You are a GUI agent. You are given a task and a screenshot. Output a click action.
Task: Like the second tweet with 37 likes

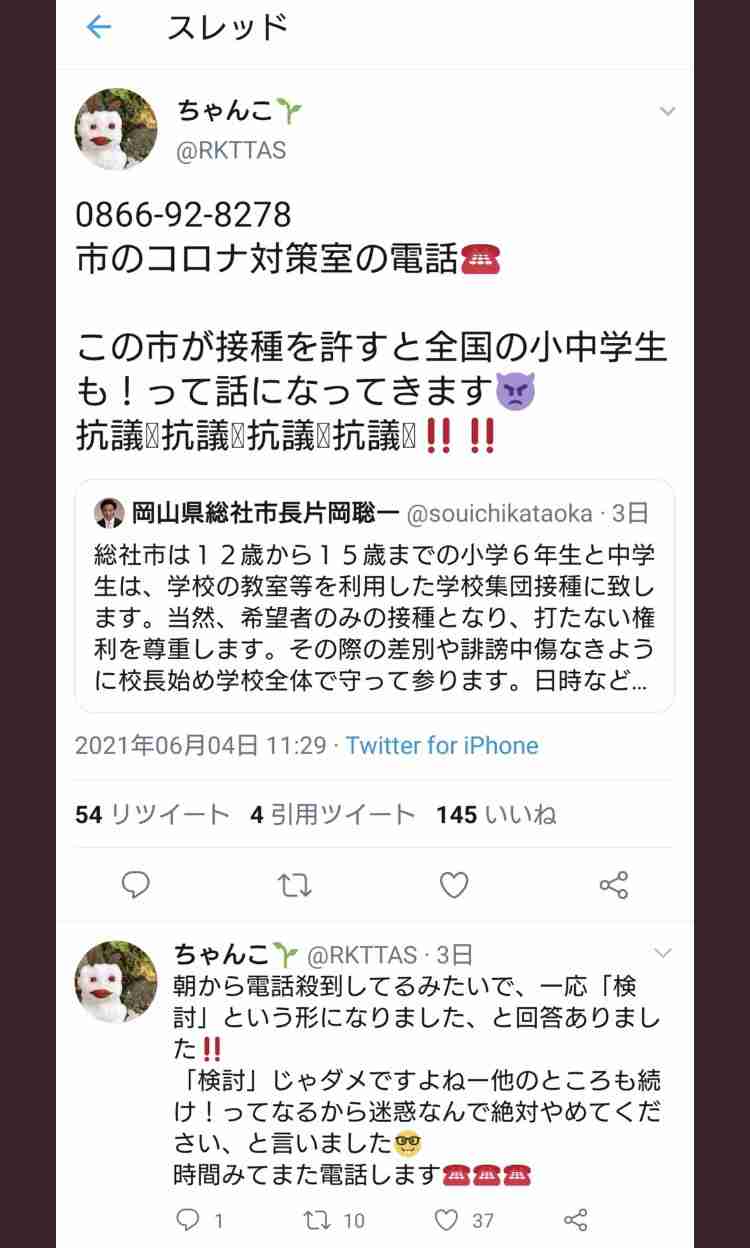(x=465, y=1219)
